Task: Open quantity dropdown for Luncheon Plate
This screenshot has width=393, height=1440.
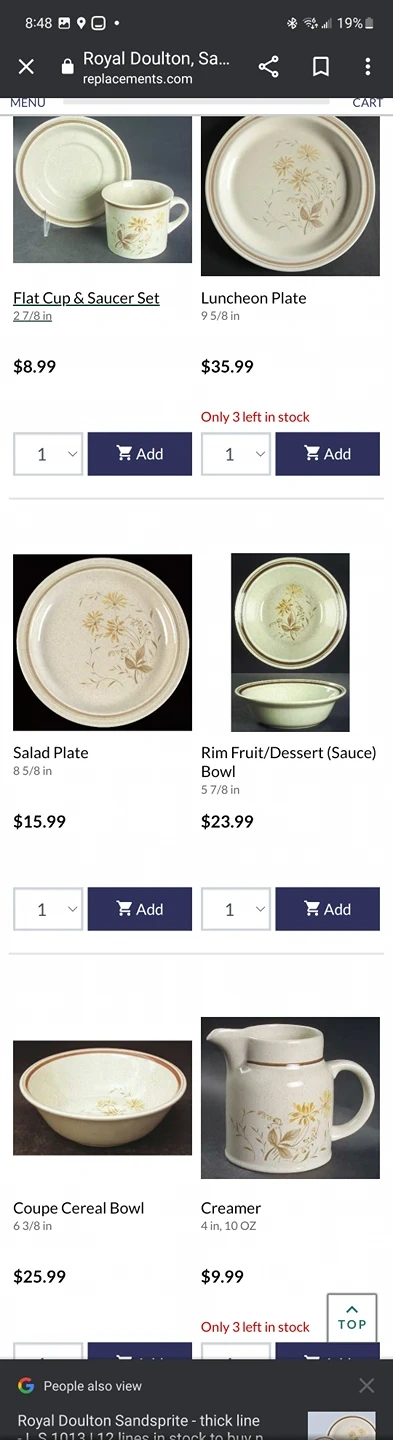Action: coord(236,454)
